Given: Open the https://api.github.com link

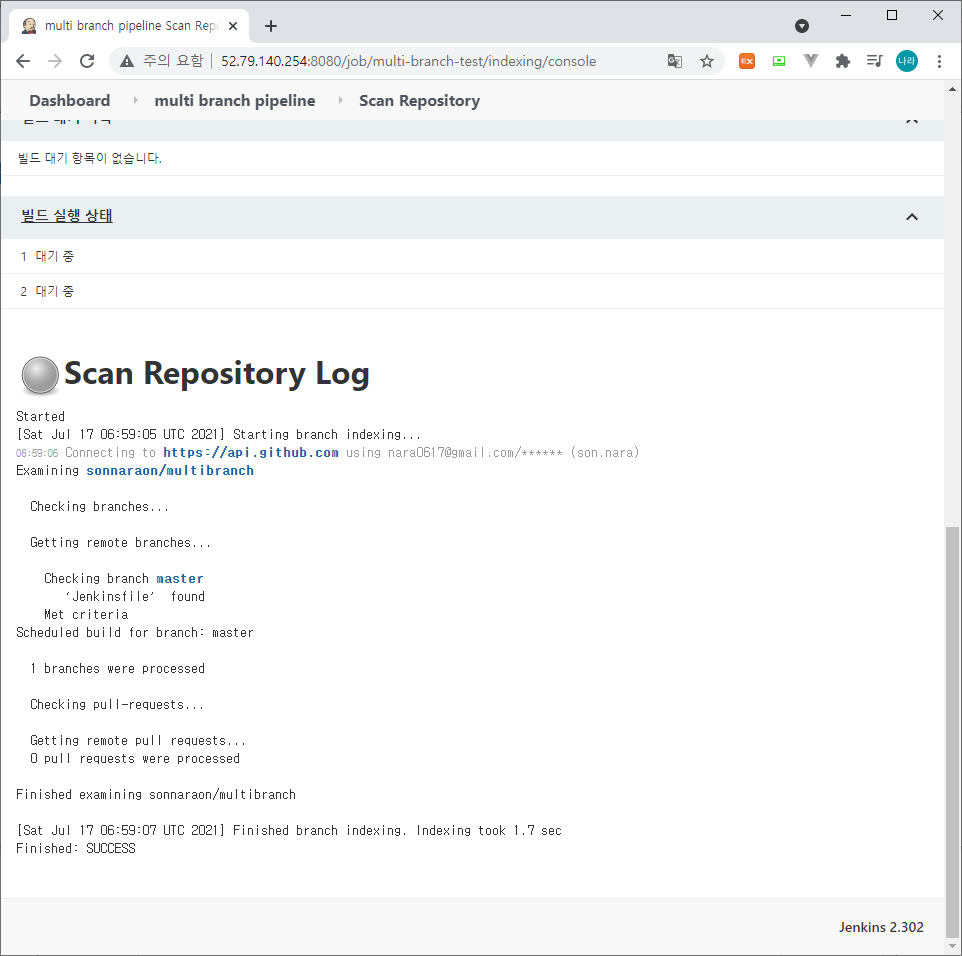Looking at the screenshot, I should coord(251,453).
